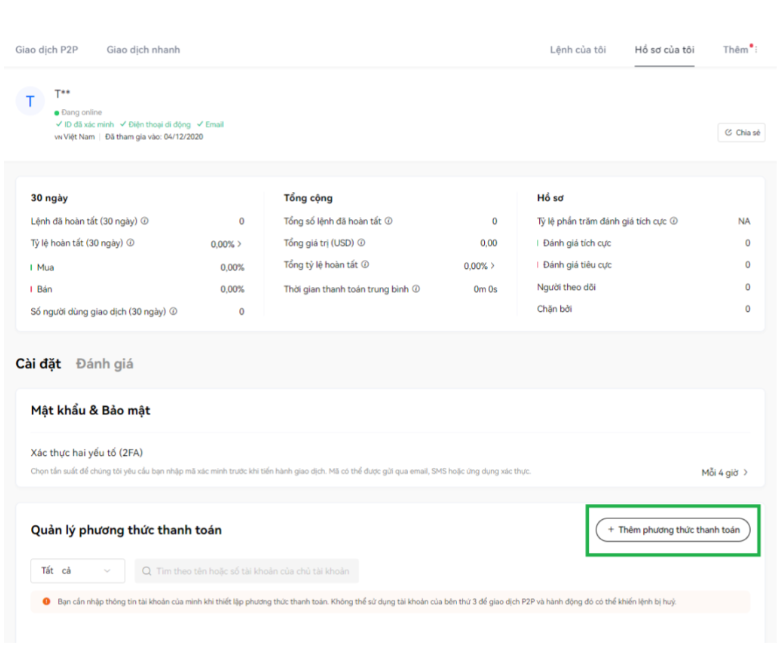Click the Thêm phương thức thanh toán button
781x665 pixels.
(673, 530)
